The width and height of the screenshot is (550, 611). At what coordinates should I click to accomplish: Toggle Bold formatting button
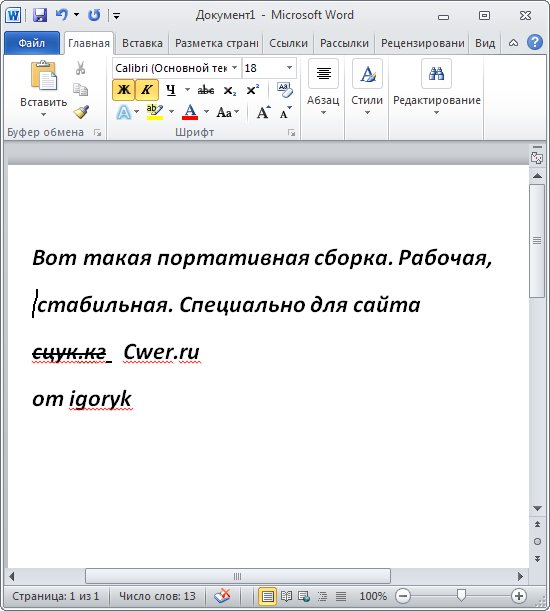point(124,90)
